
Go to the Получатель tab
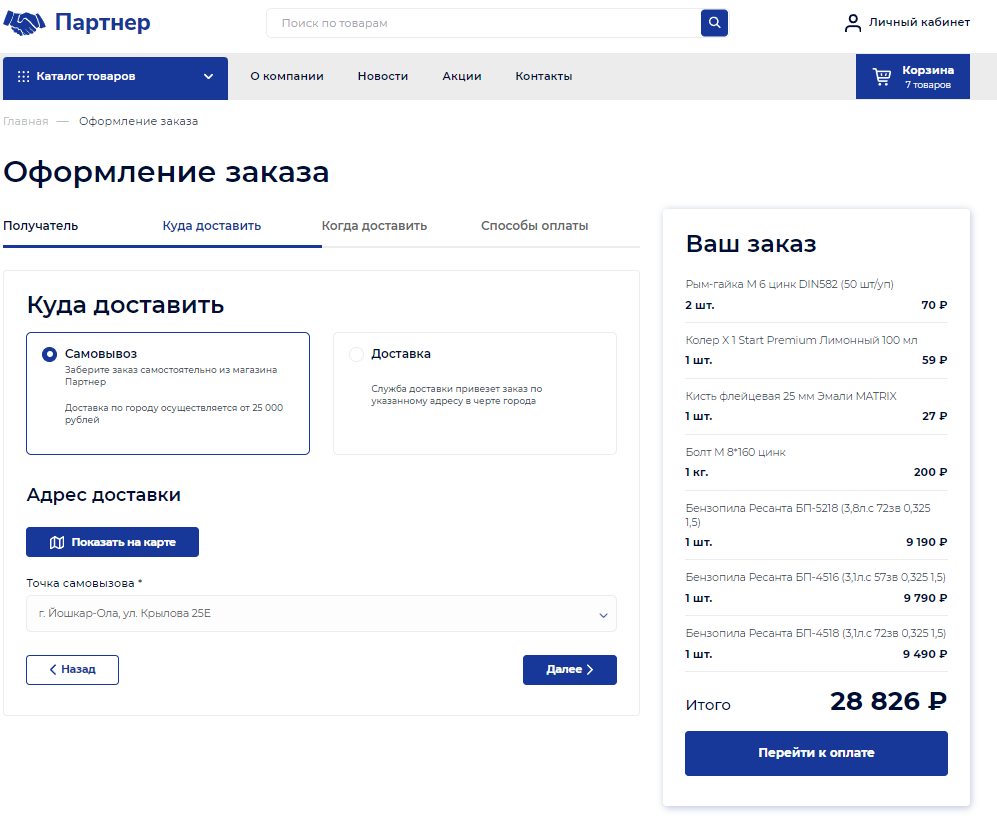(x=41, y=226)
